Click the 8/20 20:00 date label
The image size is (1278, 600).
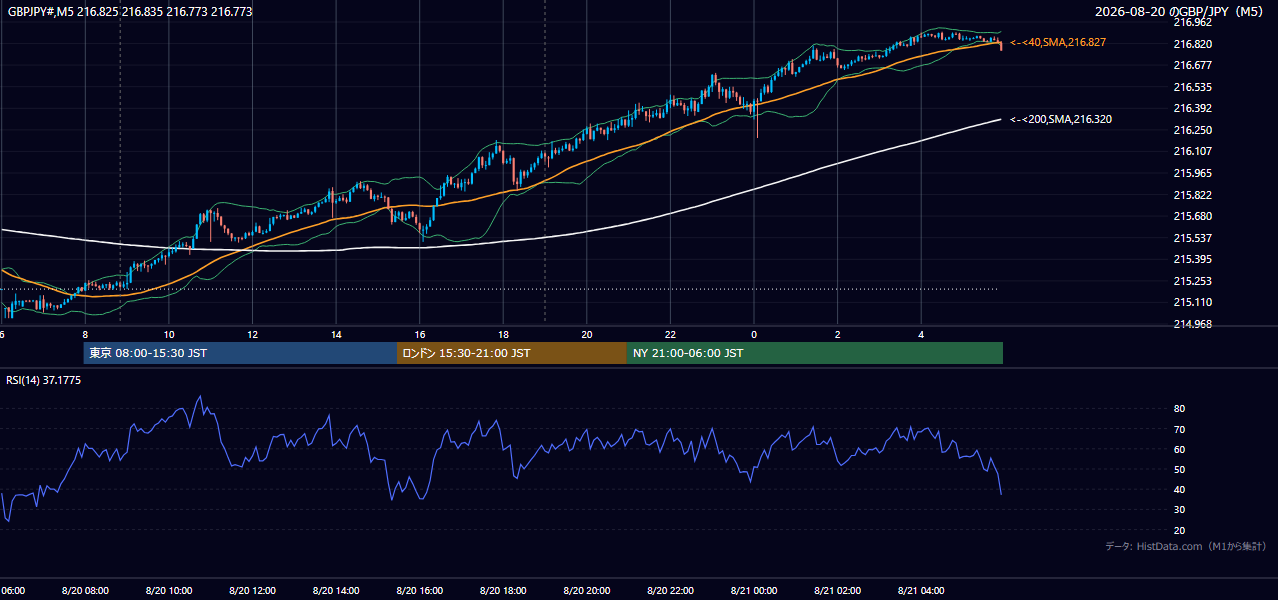pyautogui.click(x=587, y=590)
